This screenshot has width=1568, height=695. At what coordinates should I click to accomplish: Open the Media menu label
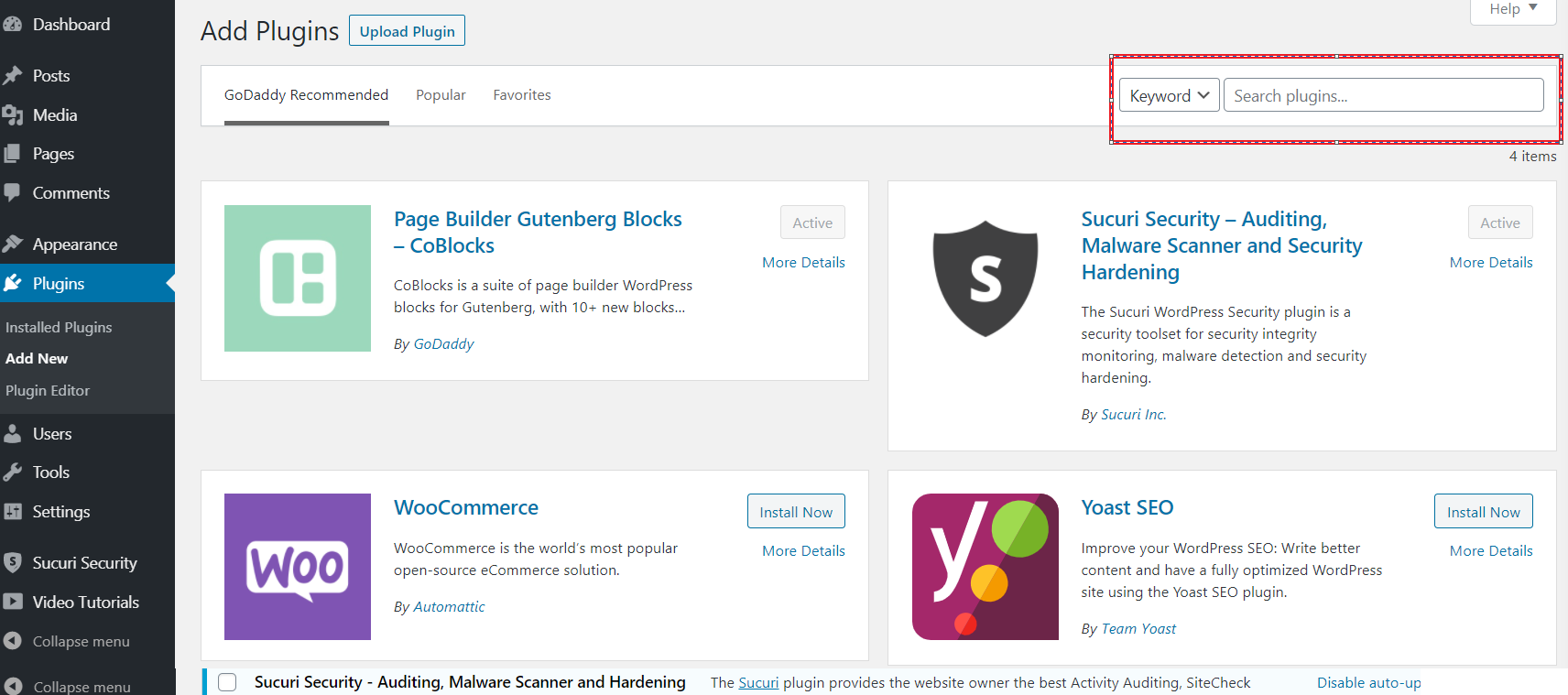click(x=55, y=115)
